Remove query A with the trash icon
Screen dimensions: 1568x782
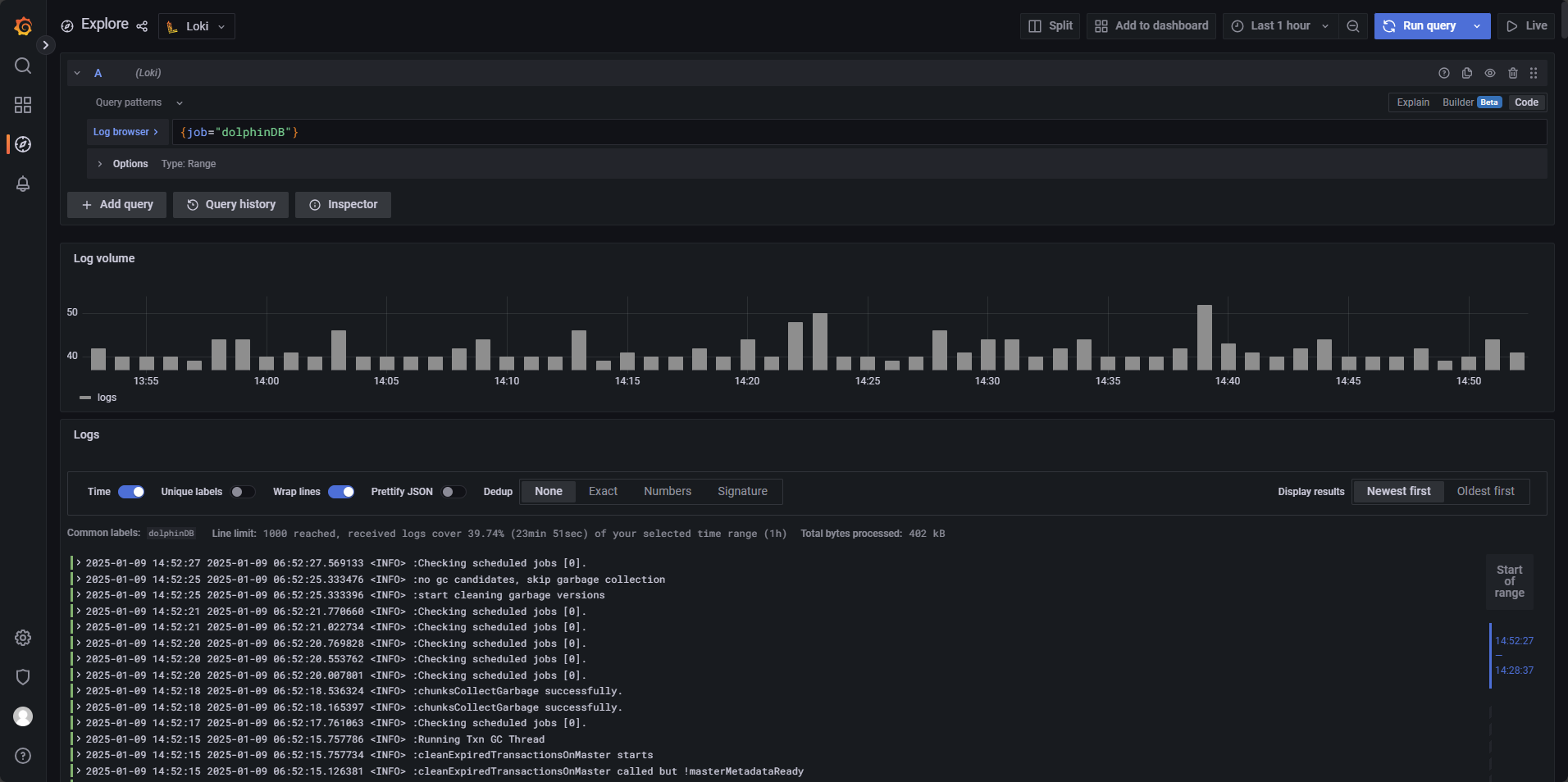pyautogui.click(x=1511, y=73)
